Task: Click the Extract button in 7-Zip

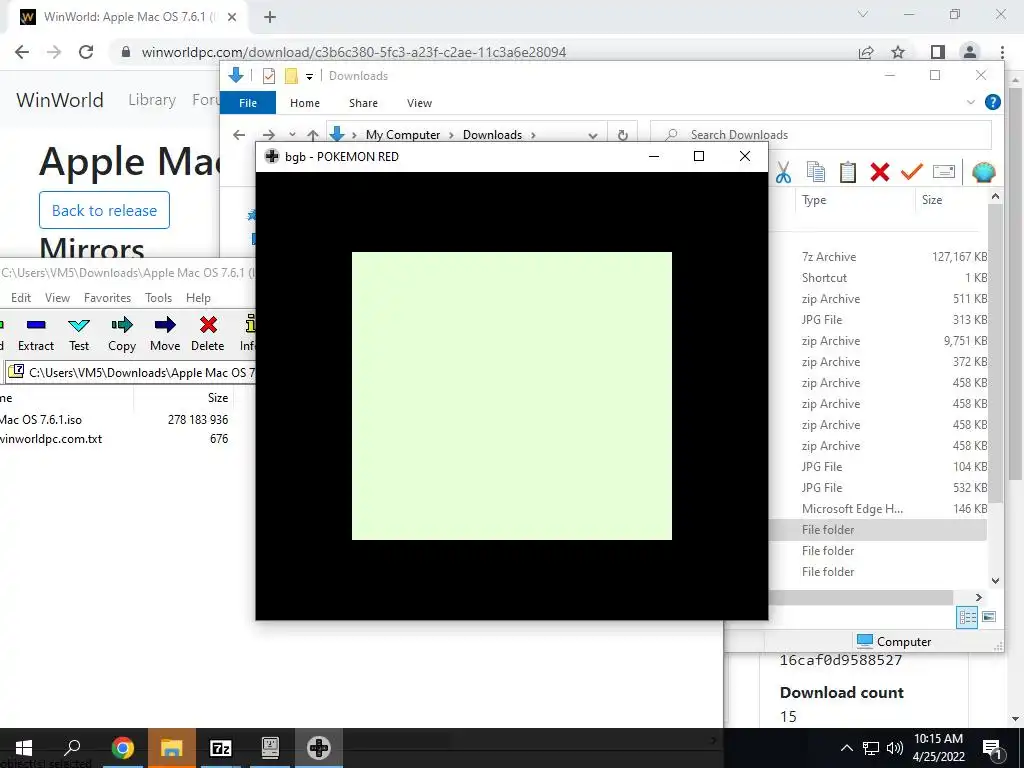Action: pyautogui.click(x=36, y=334)
